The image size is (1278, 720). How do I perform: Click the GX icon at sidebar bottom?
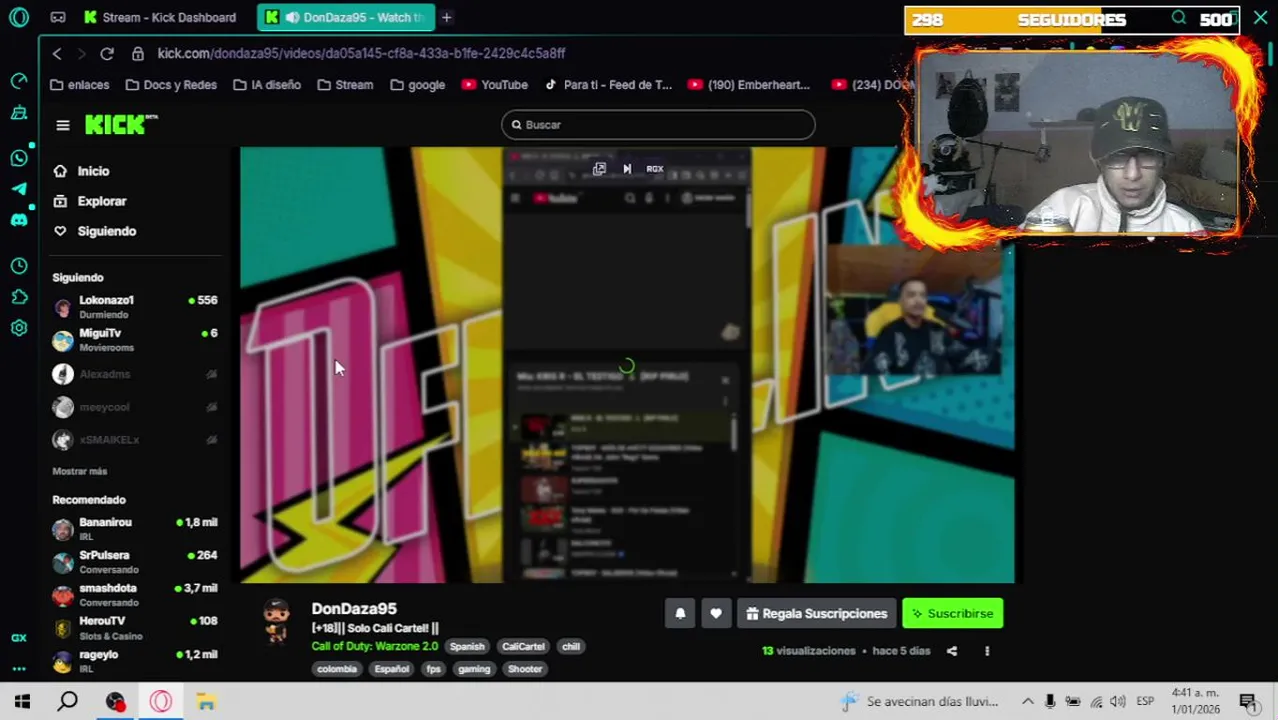pyautogui.click(x=19, y=637)
